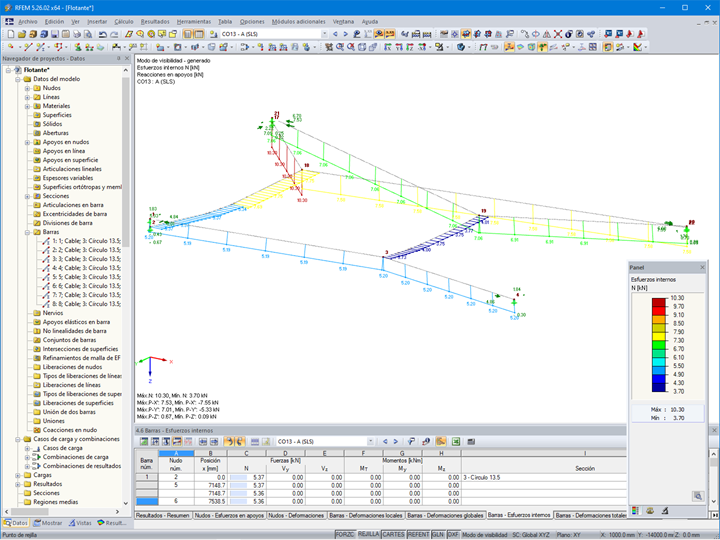Click previous load case arrow in table toolbar
This screenshot has width=720, height=540.
385,441
